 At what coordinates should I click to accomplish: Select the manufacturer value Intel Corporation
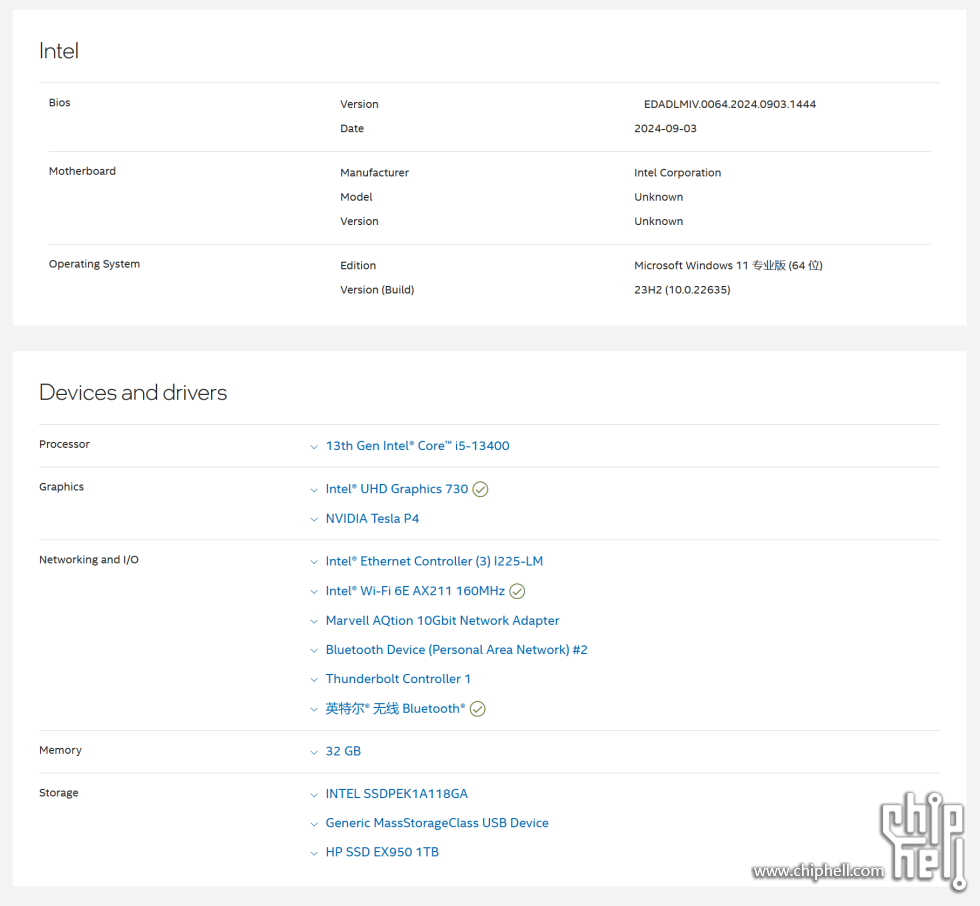pyautogui.click(x=678, y=173)
